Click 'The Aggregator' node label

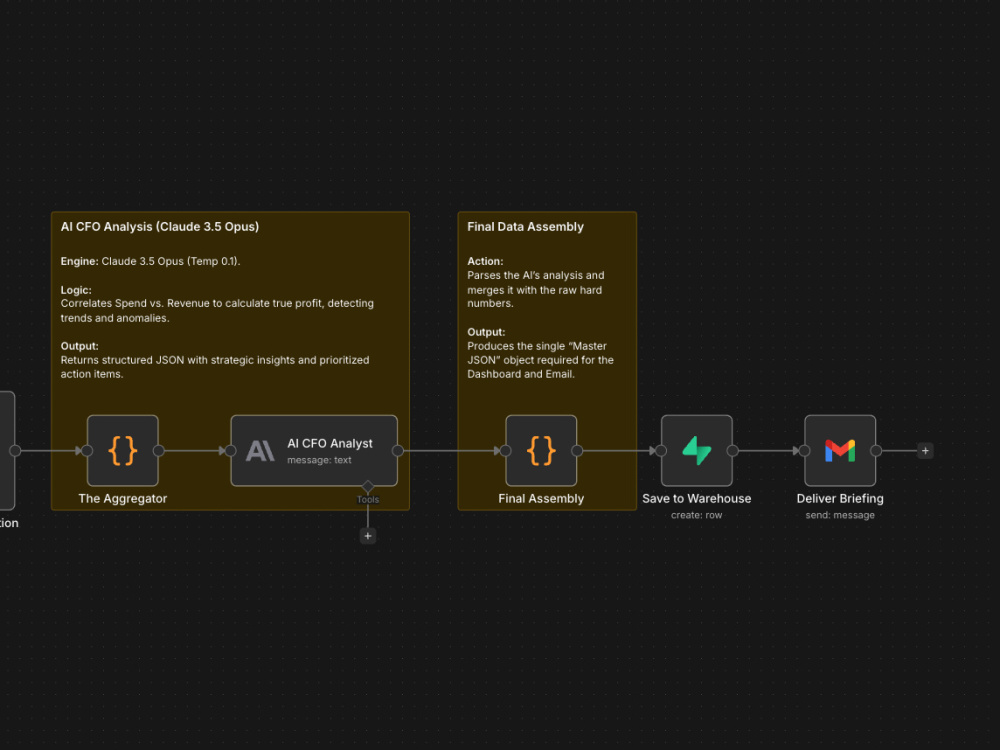click(122, 499)
